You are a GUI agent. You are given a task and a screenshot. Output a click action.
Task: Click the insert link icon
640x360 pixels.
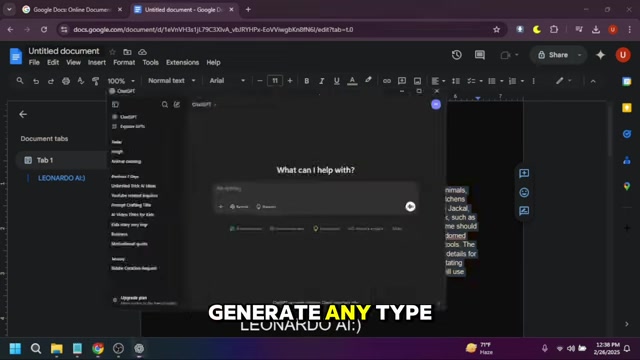[x=387, y=81]
